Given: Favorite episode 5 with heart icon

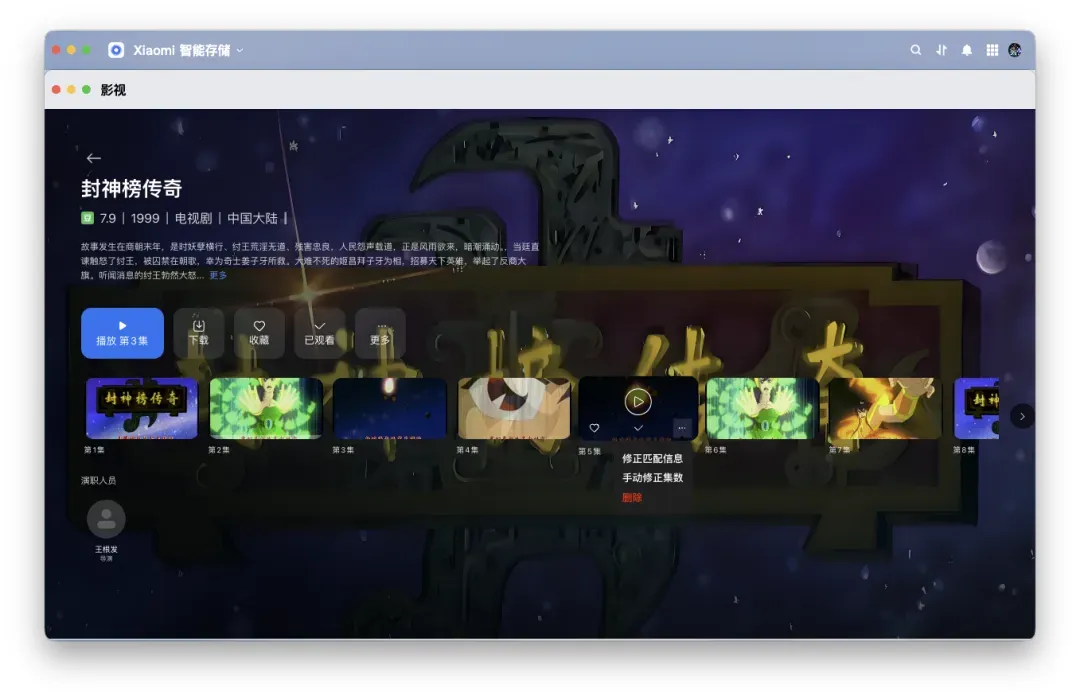Looking at the screenshot, I should tap(594, 428).
